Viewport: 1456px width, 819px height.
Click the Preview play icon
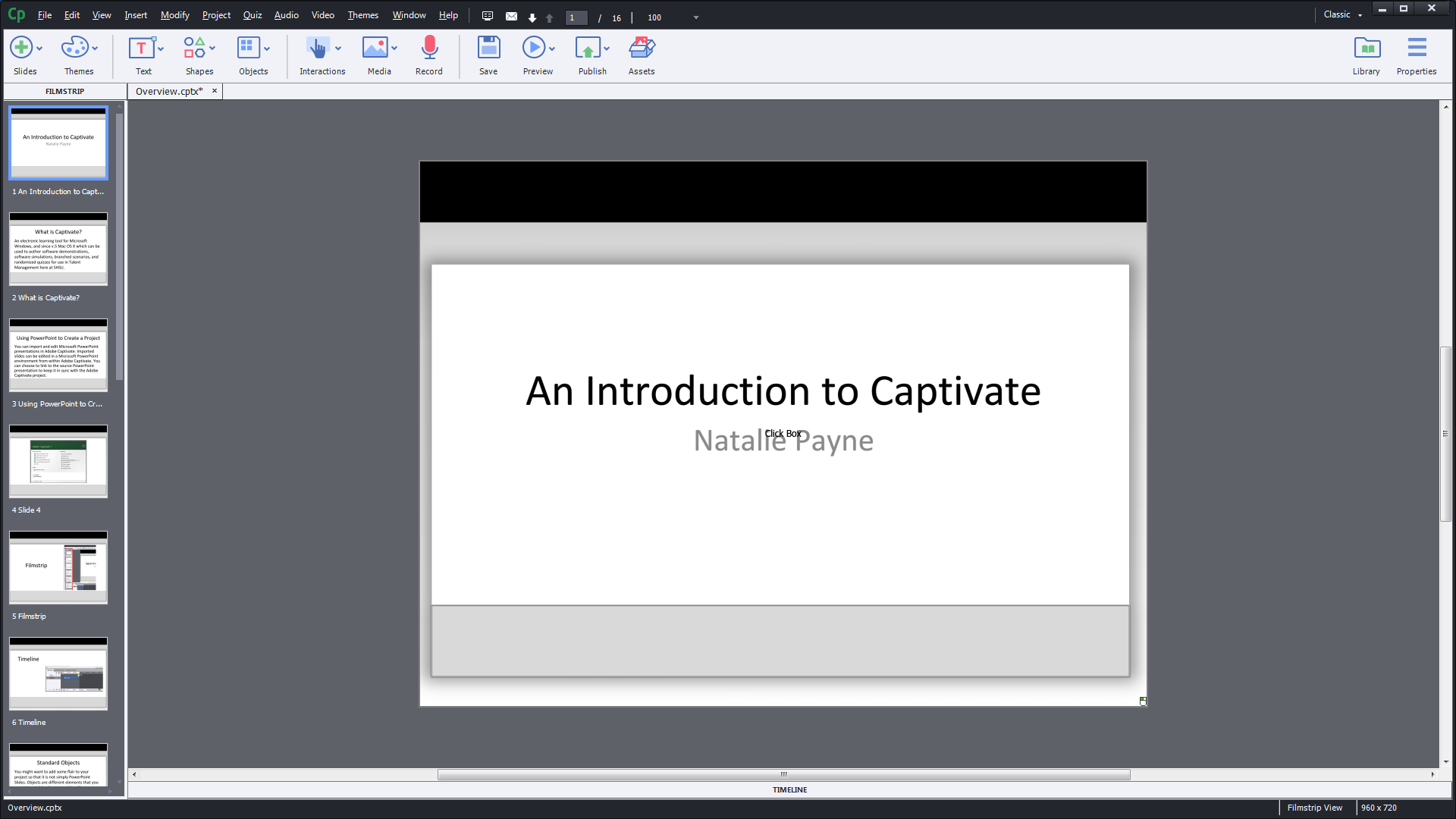point(533,48)
